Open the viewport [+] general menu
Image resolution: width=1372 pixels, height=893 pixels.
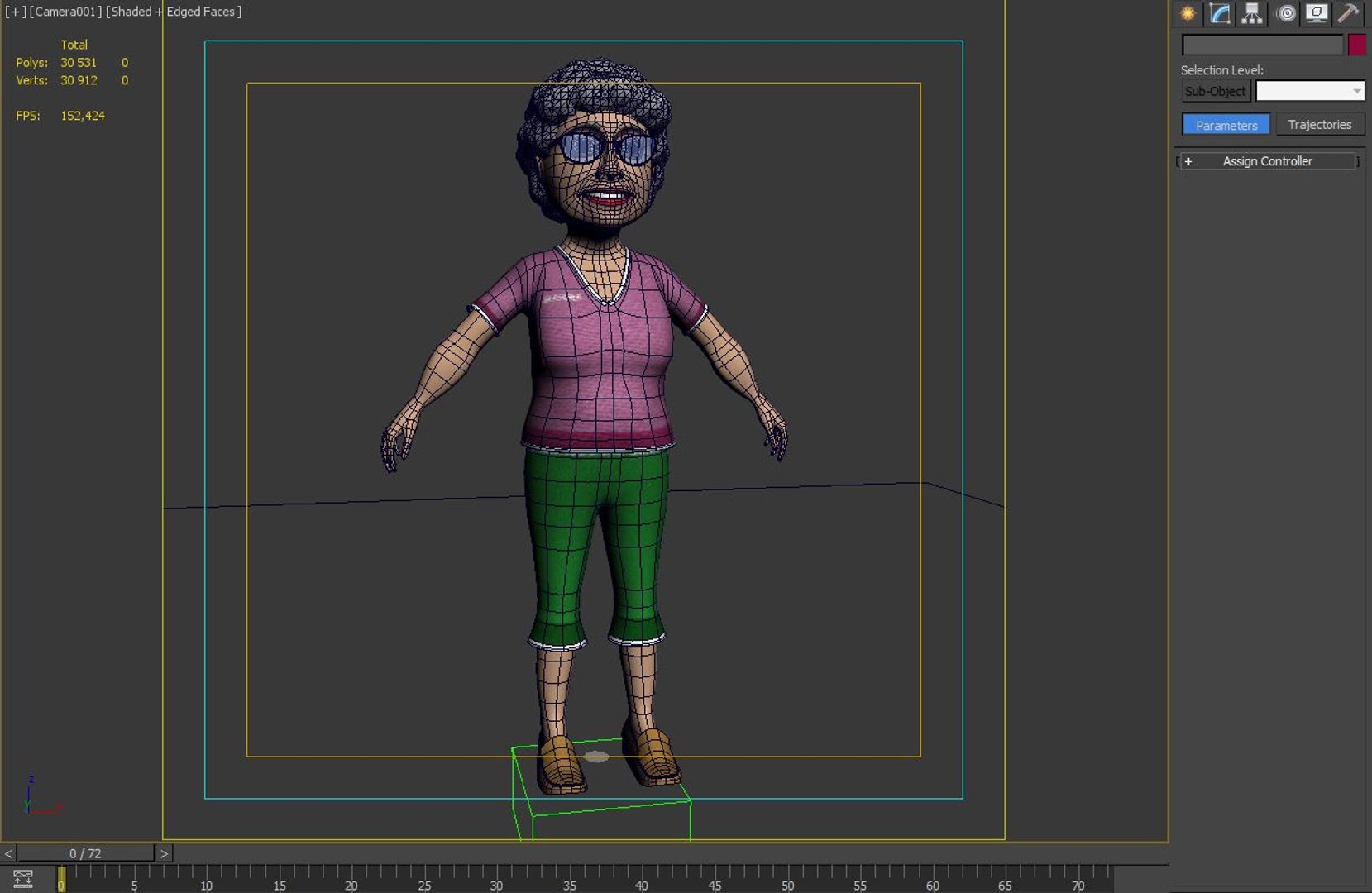15,12
